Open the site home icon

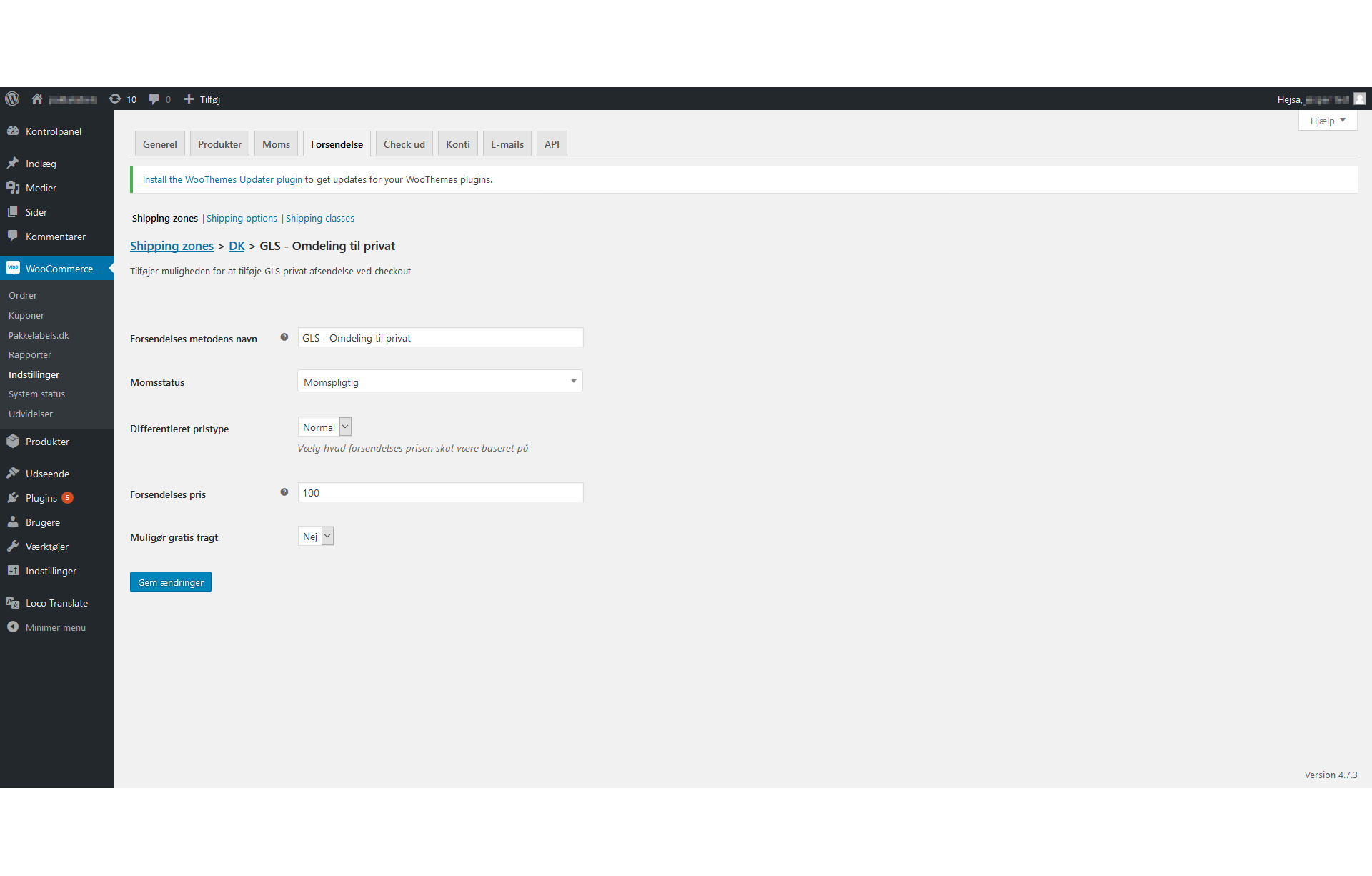[37, 99]
